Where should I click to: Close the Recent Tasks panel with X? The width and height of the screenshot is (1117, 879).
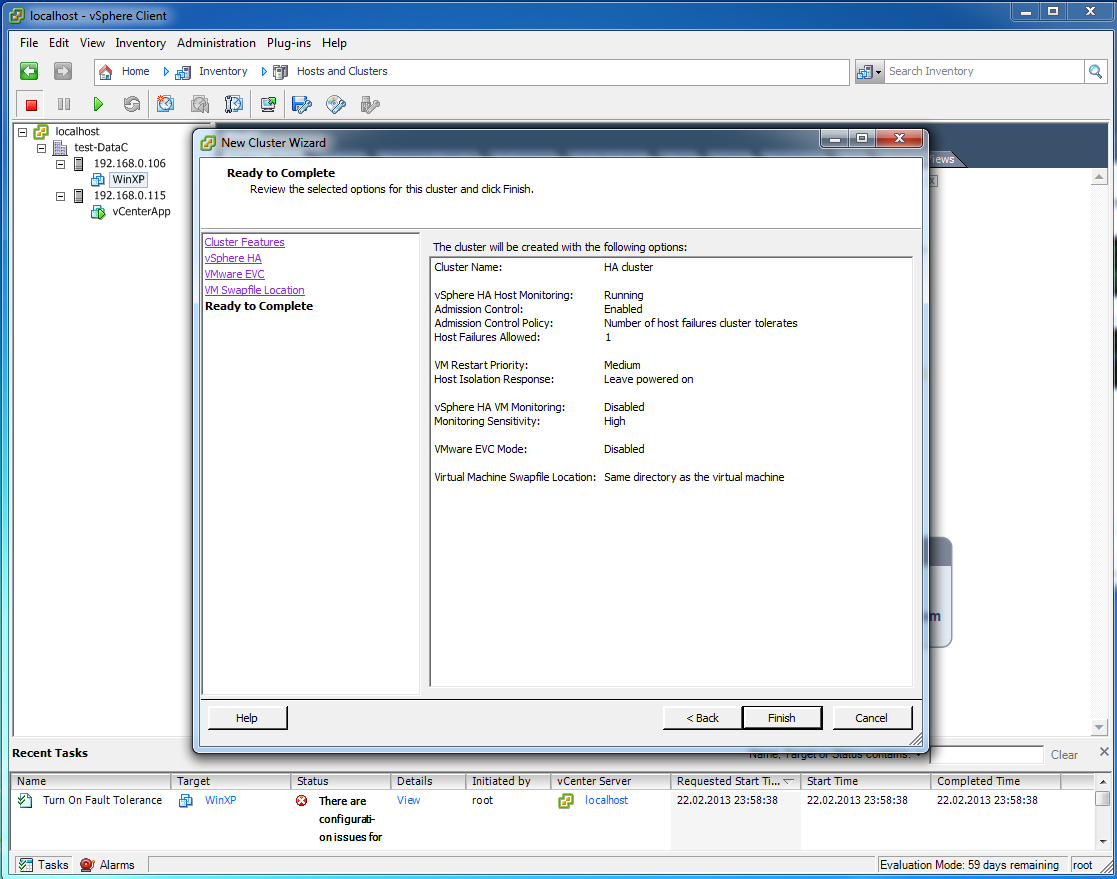pos(1103,751)
